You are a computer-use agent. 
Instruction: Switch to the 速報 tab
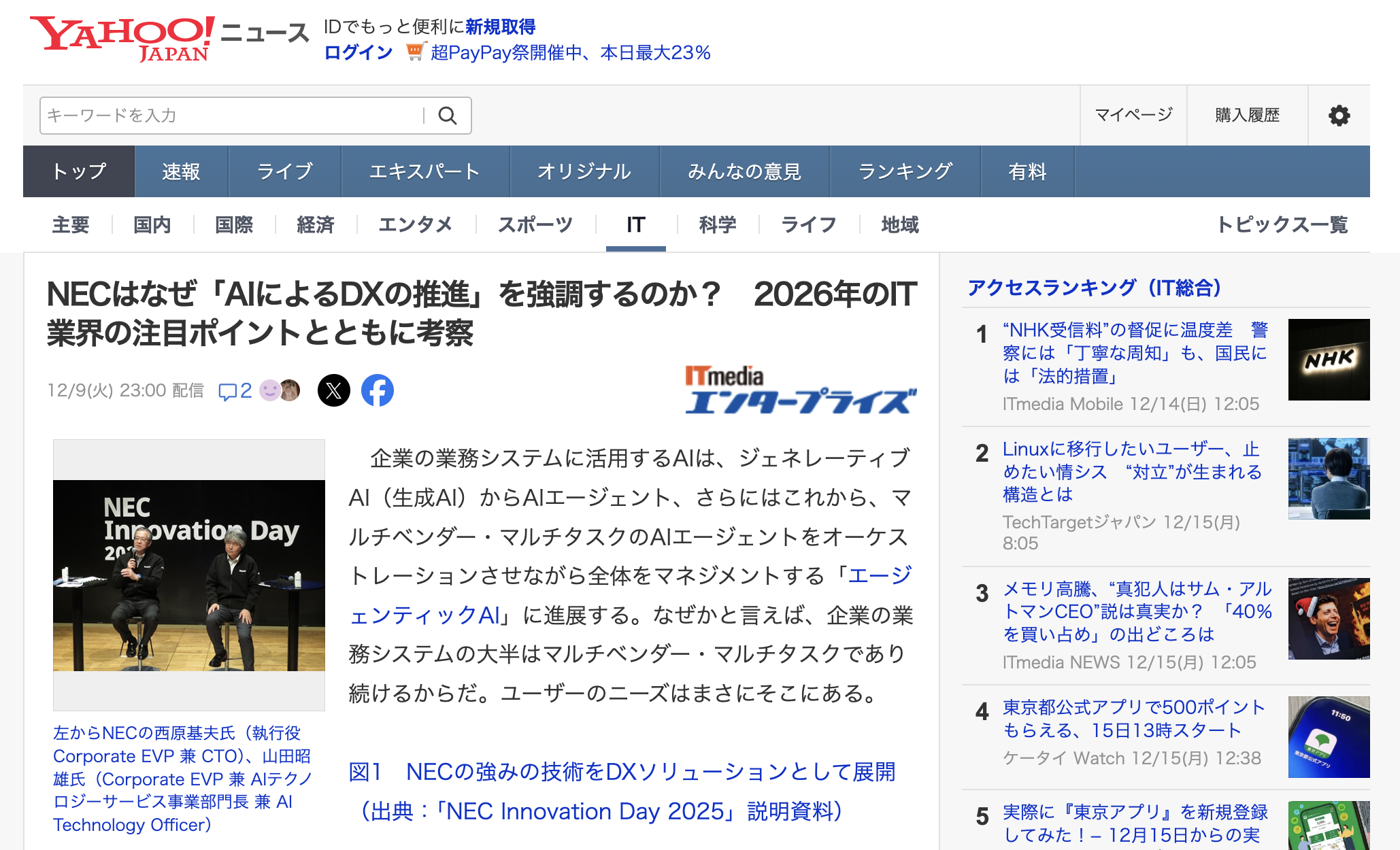181,171
